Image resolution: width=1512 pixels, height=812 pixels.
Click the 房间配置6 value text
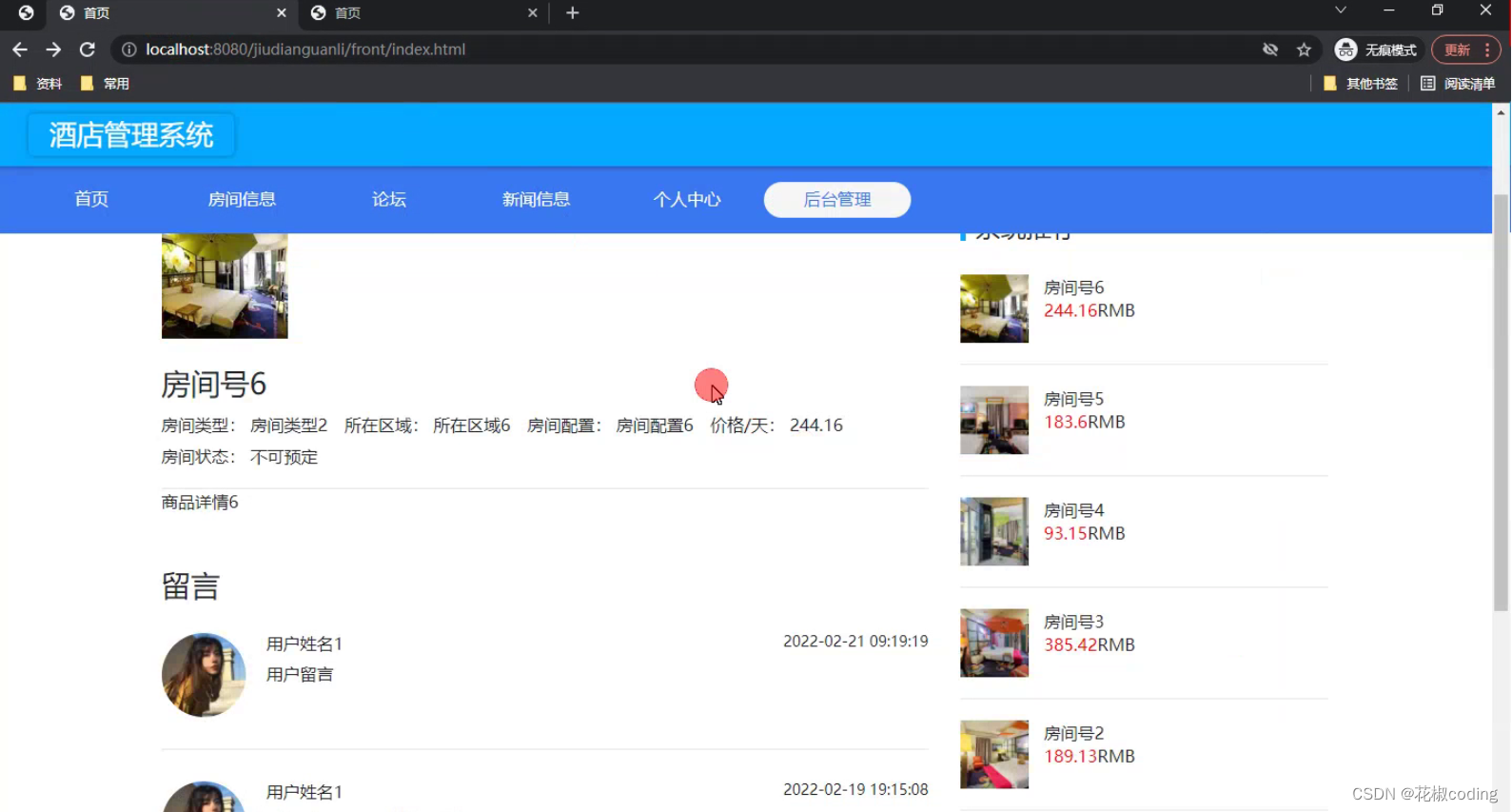point(655,426)
